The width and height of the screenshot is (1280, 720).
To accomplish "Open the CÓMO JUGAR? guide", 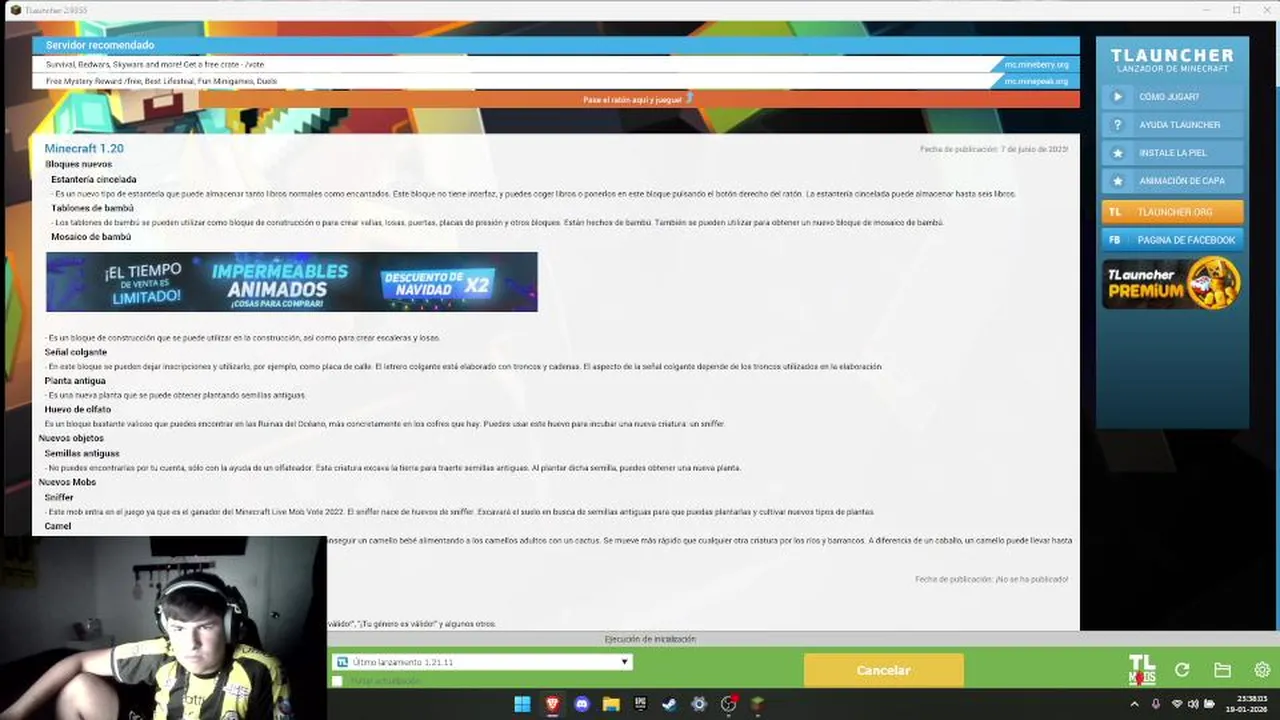I will (1173, 97).
